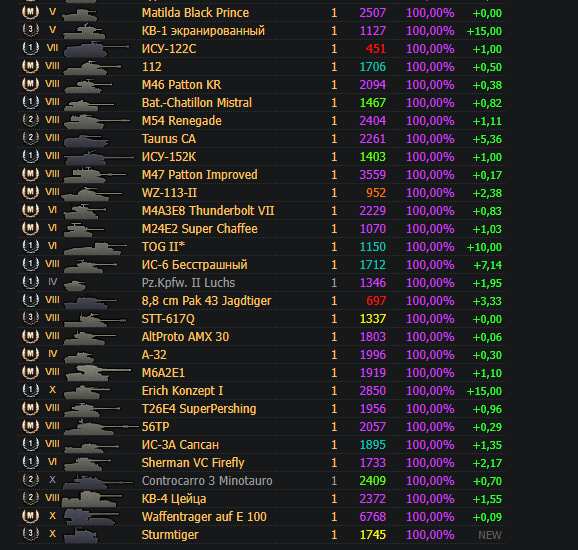Click the M46 Patton KR tank icon
The image size is (578, 550).
pos(88,86)
